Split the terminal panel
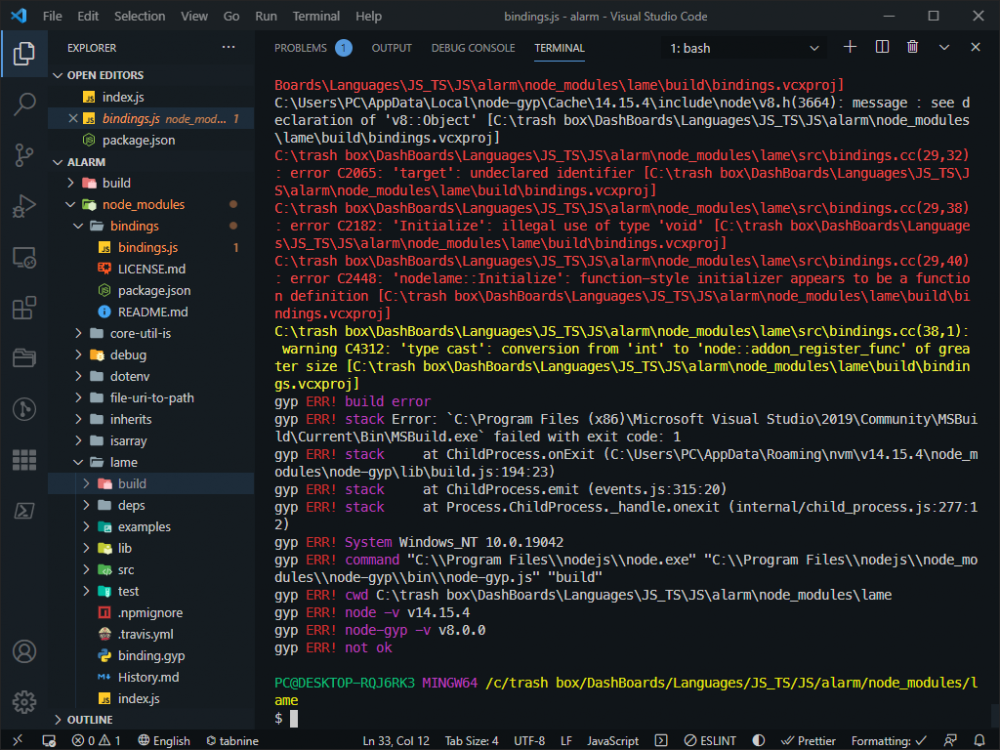 point(882,47)
